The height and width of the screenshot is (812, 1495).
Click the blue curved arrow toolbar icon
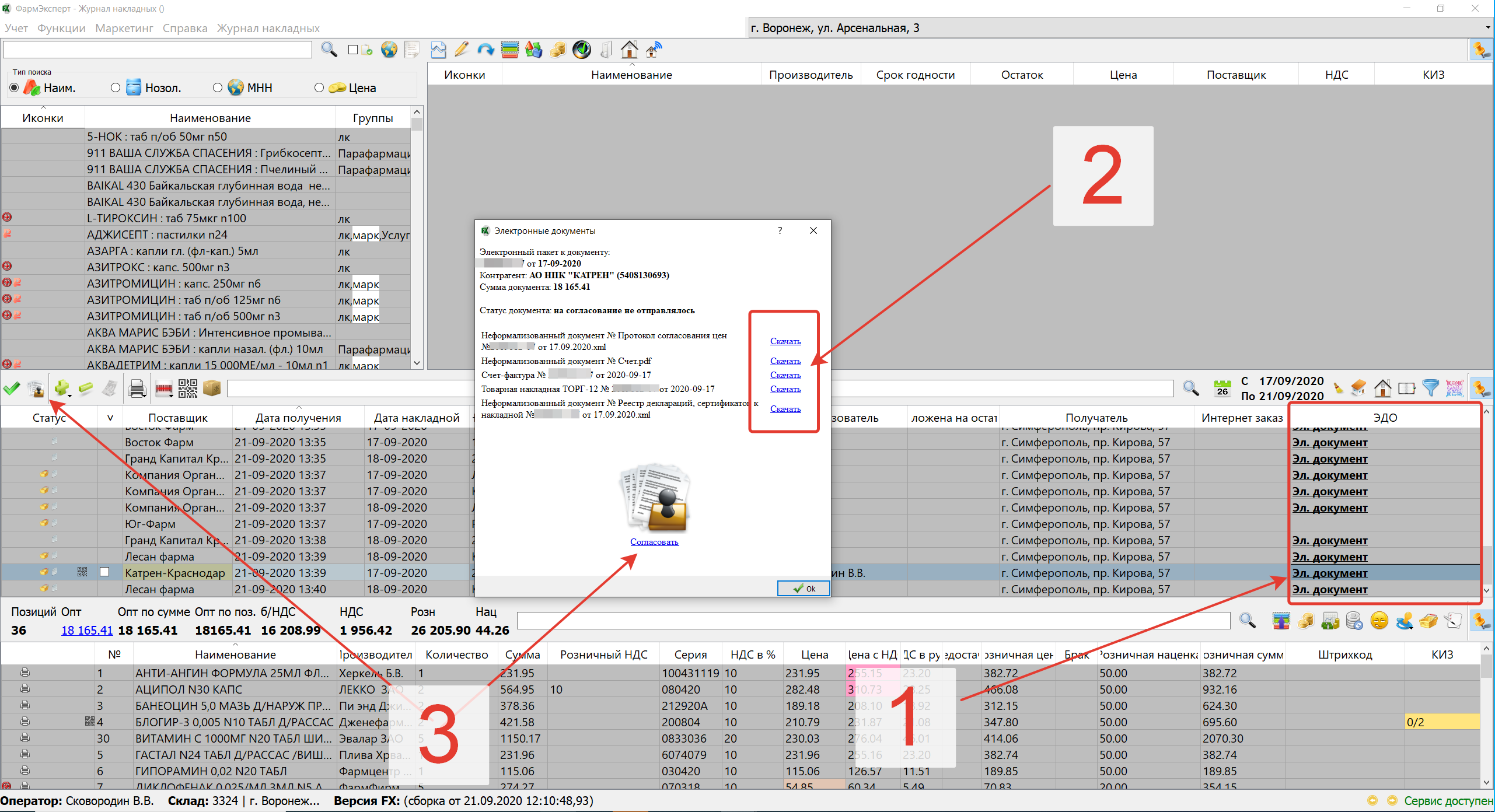pyautogui.click(x=485, y=50)
